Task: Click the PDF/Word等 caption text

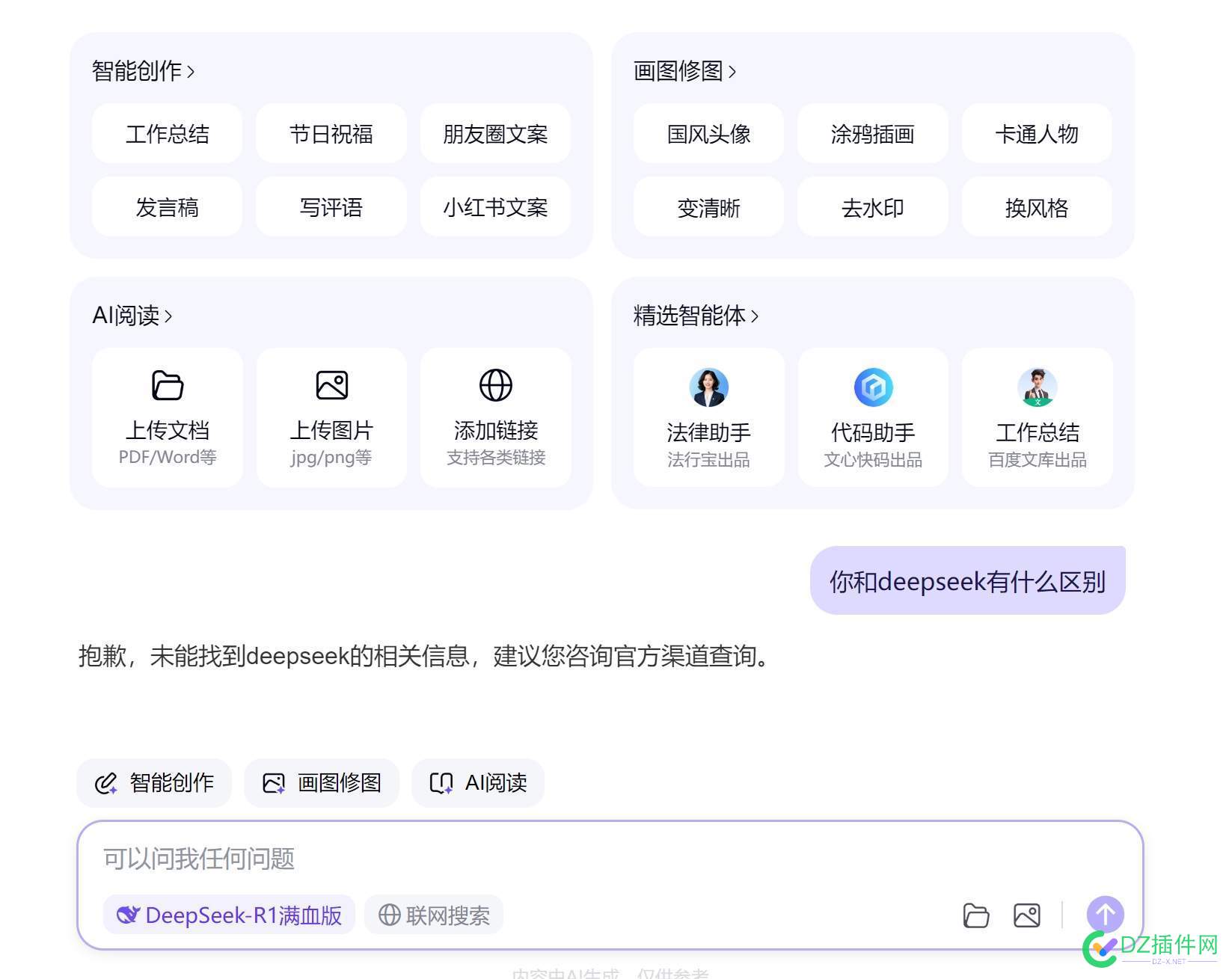Action: click(168, 457)
